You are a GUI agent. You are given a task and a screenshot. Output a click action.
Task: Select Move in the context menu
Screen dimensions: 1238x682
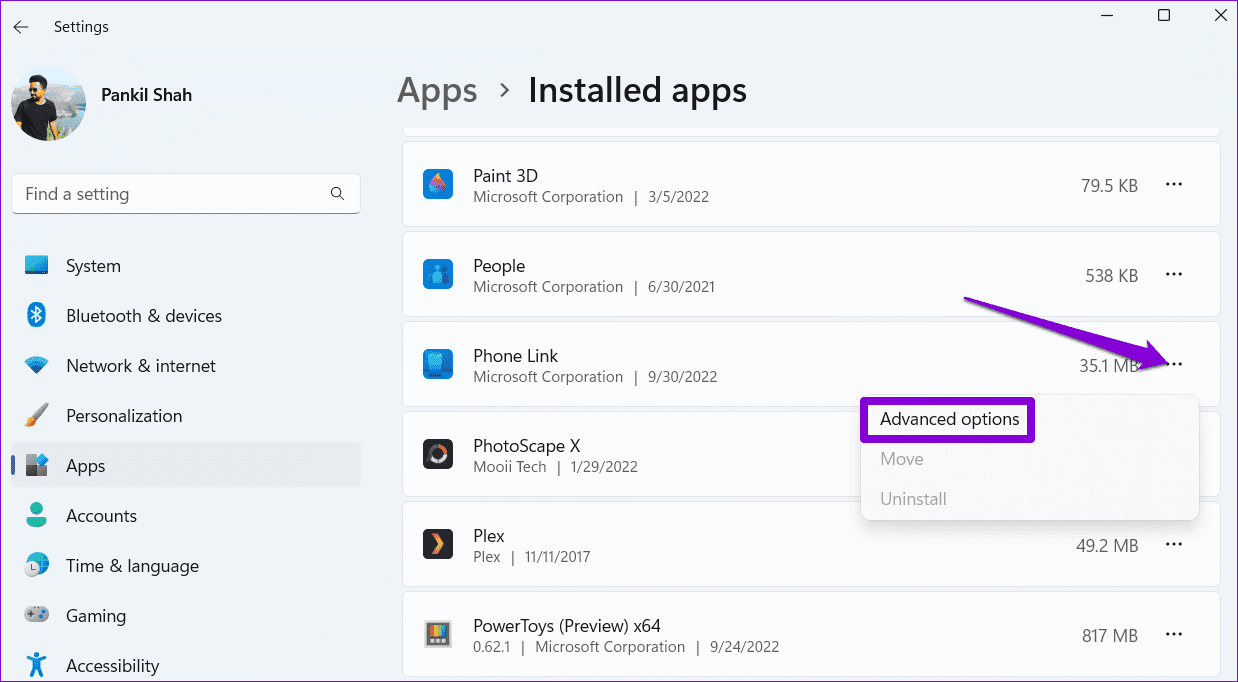coord(902,459)
